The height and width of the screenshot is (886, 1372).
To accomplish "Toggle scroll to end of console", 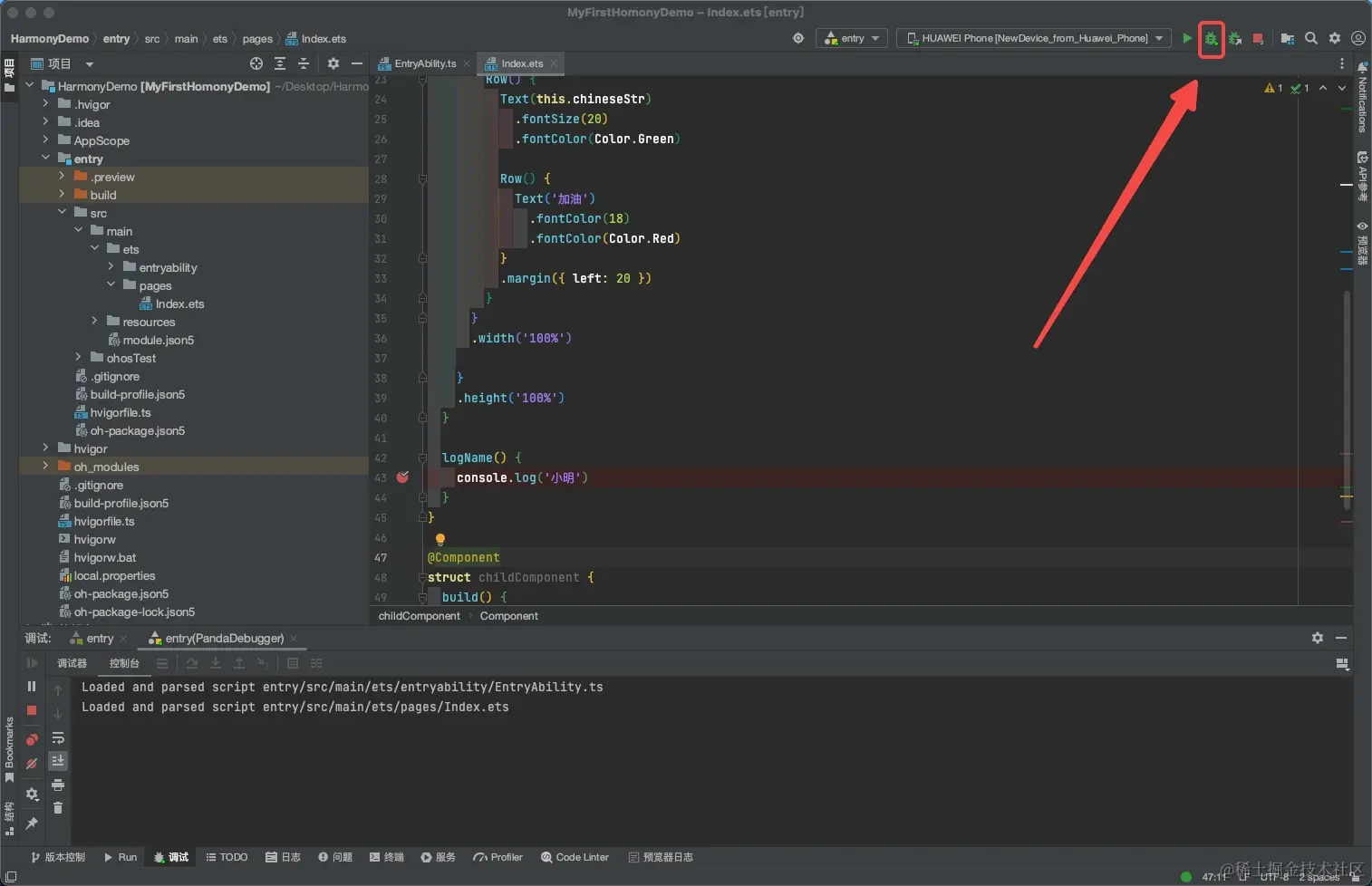I will (x=58, y=761).
